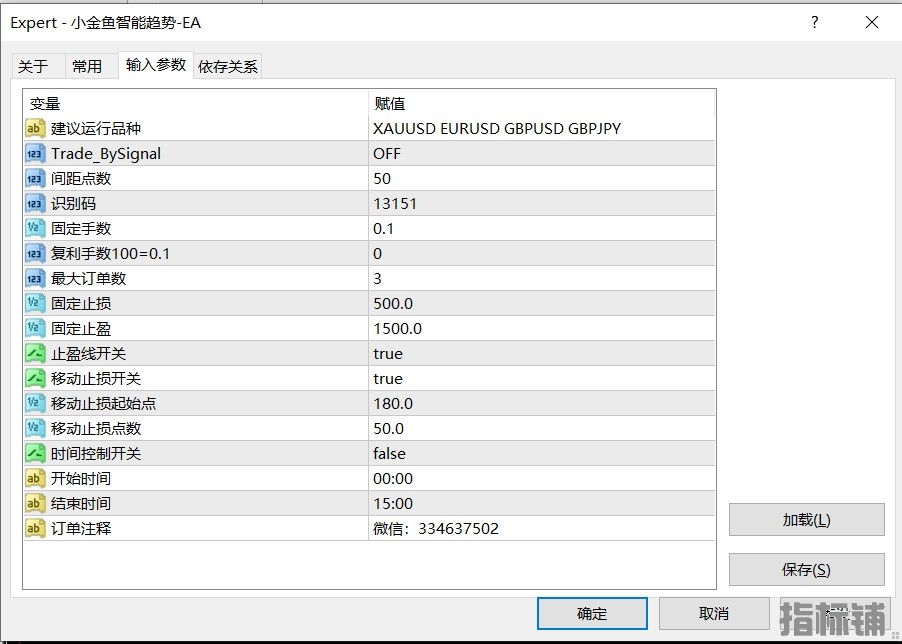Open the Trade_BySignal OFF value dropdown
Viewport: 902px width, 644px height.
541,153
